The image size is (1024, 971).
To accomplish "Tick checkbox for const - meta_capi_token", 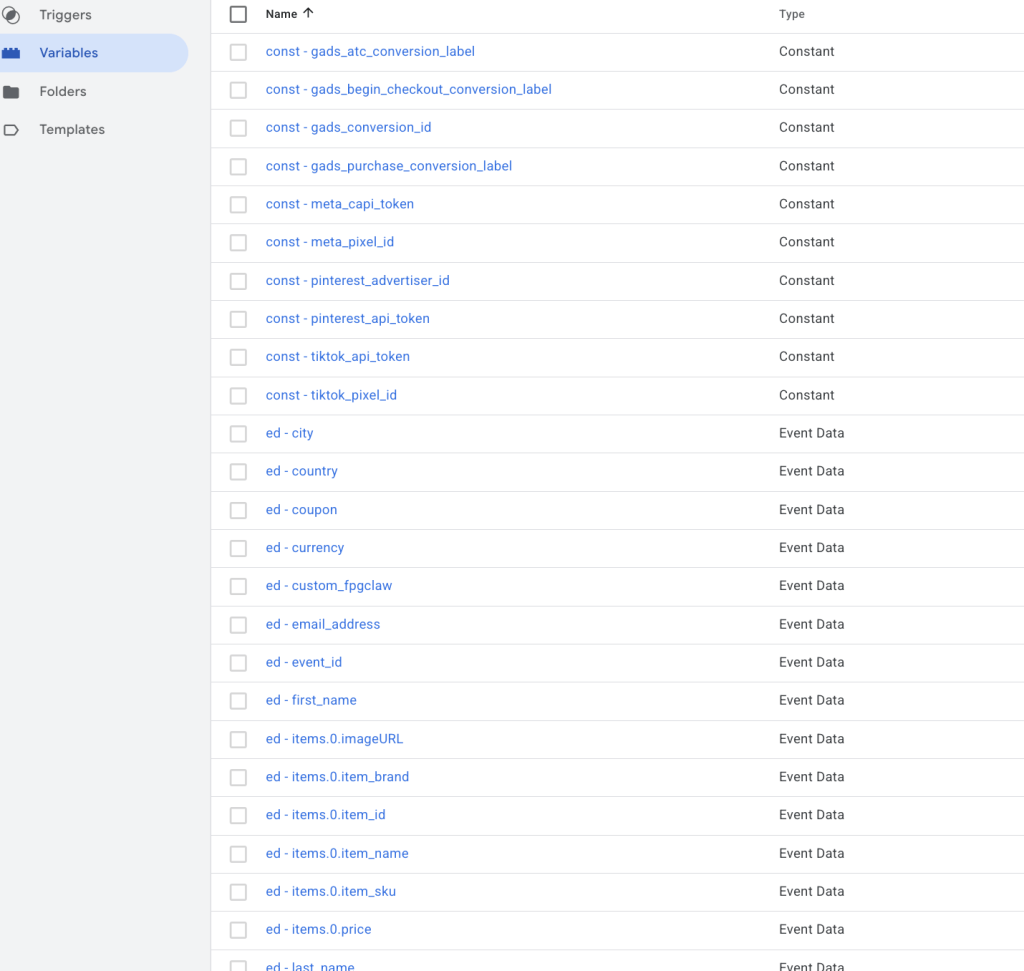I will tap(238, 204).
